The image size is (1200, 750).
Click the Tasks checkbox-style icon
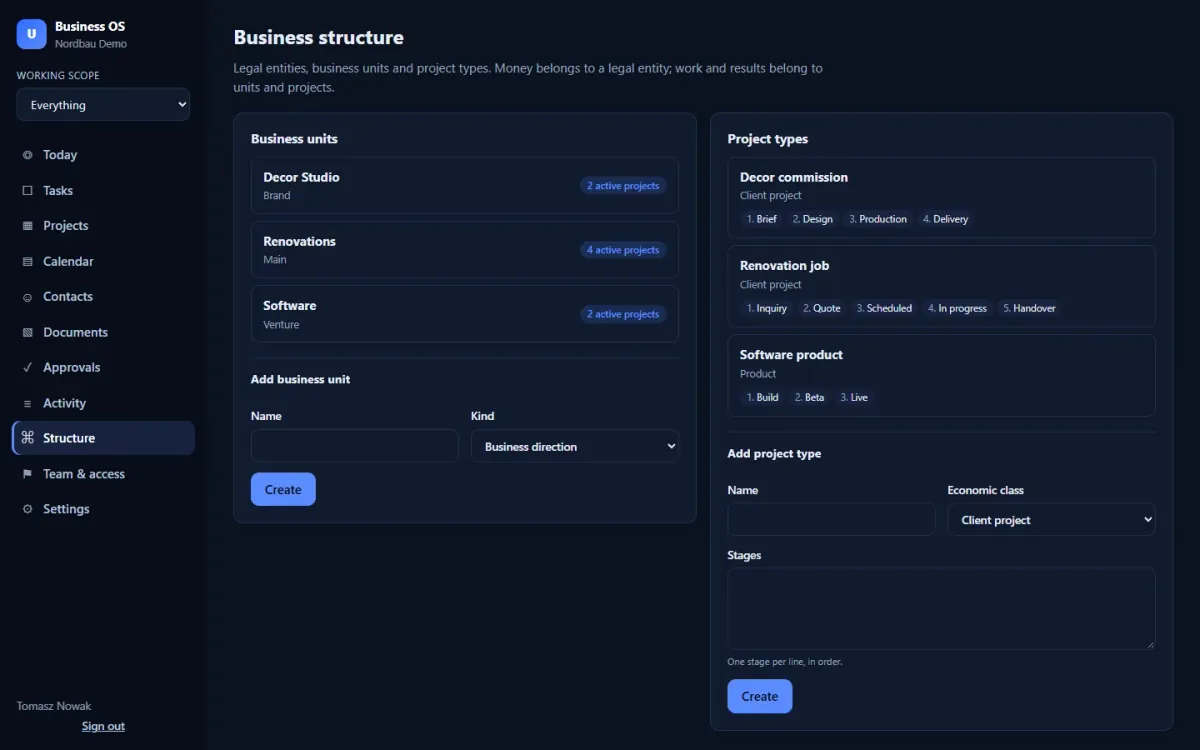pyautogui.click(x=27, y=191)
